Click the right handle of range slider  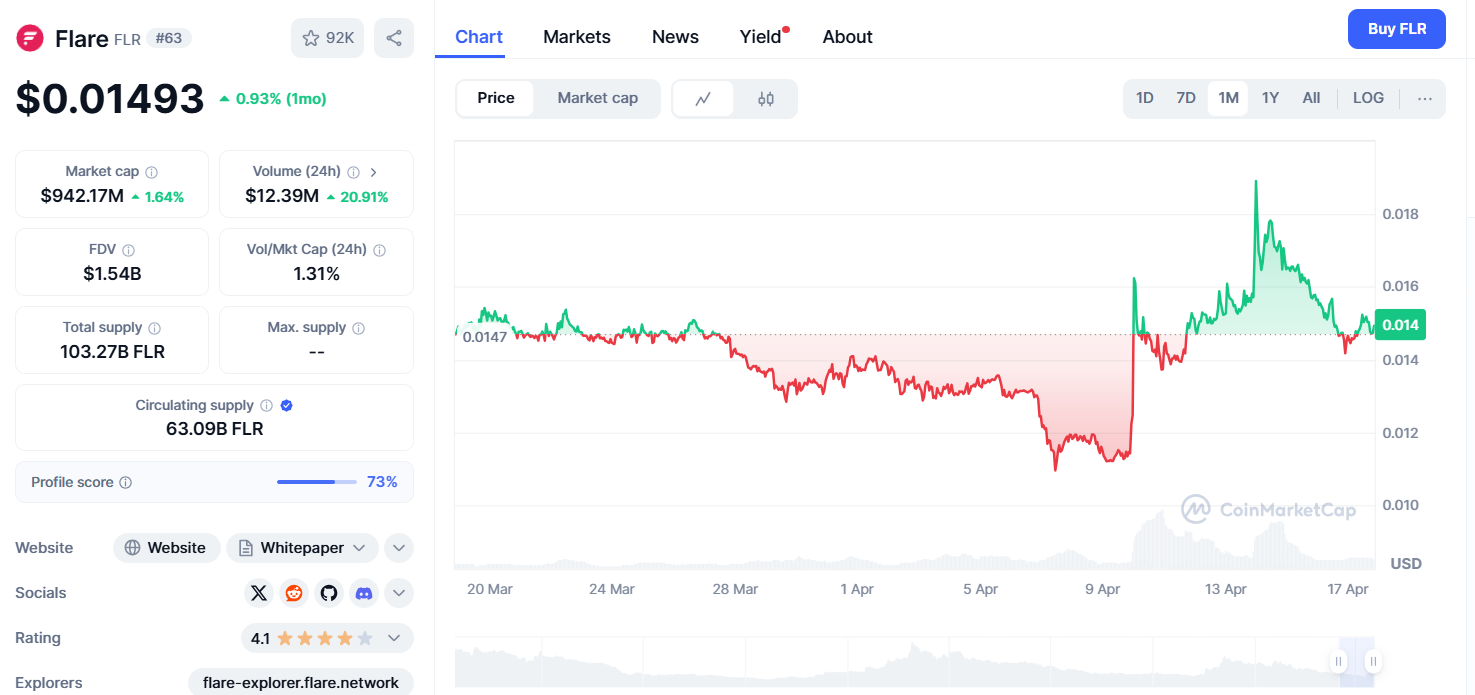(x=1374, y=661)
